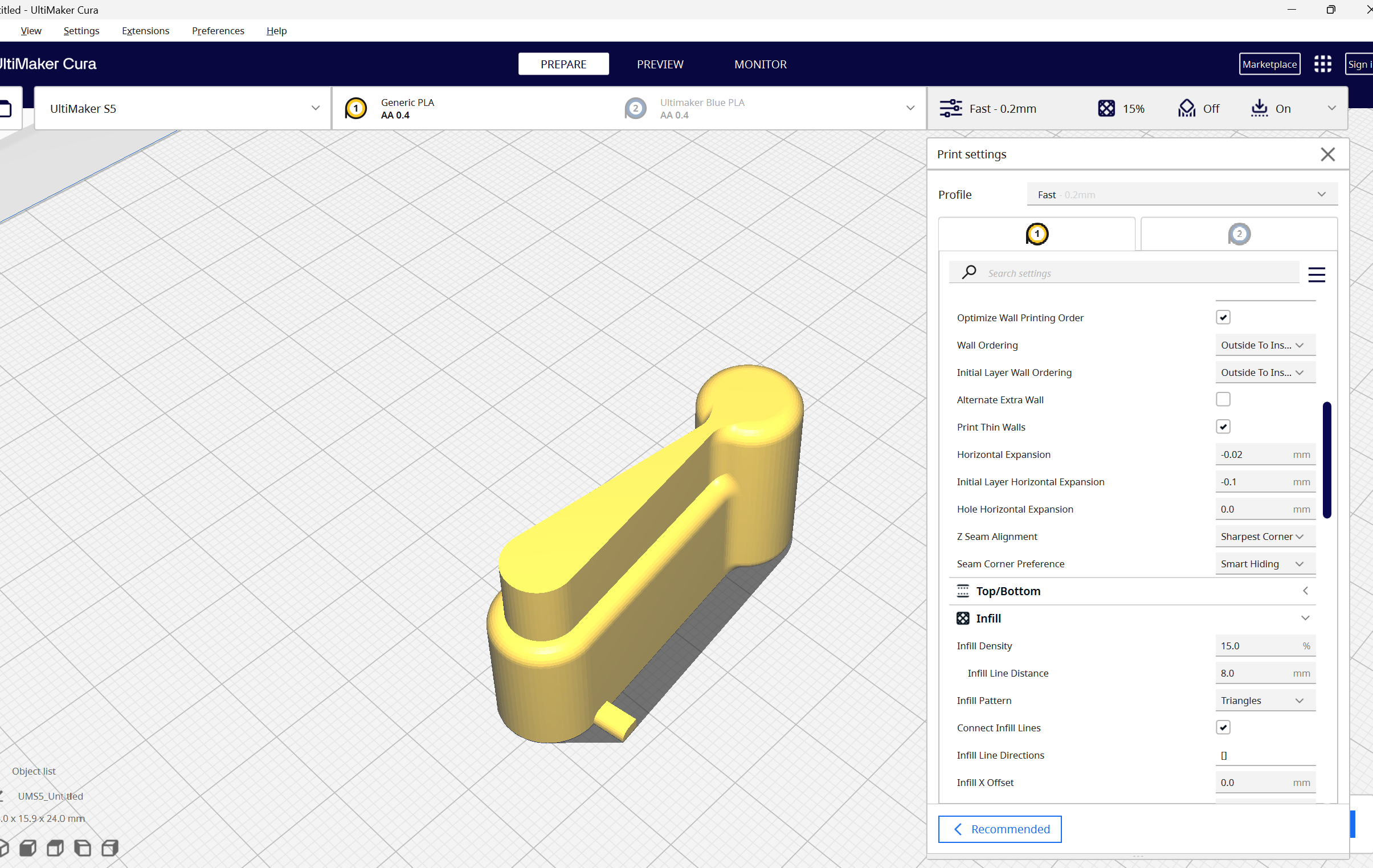This screenshot has height=868, width=1373.
Task: Edit Hole Horizontal Expansion value
Action: click(x=1265, y=509)
